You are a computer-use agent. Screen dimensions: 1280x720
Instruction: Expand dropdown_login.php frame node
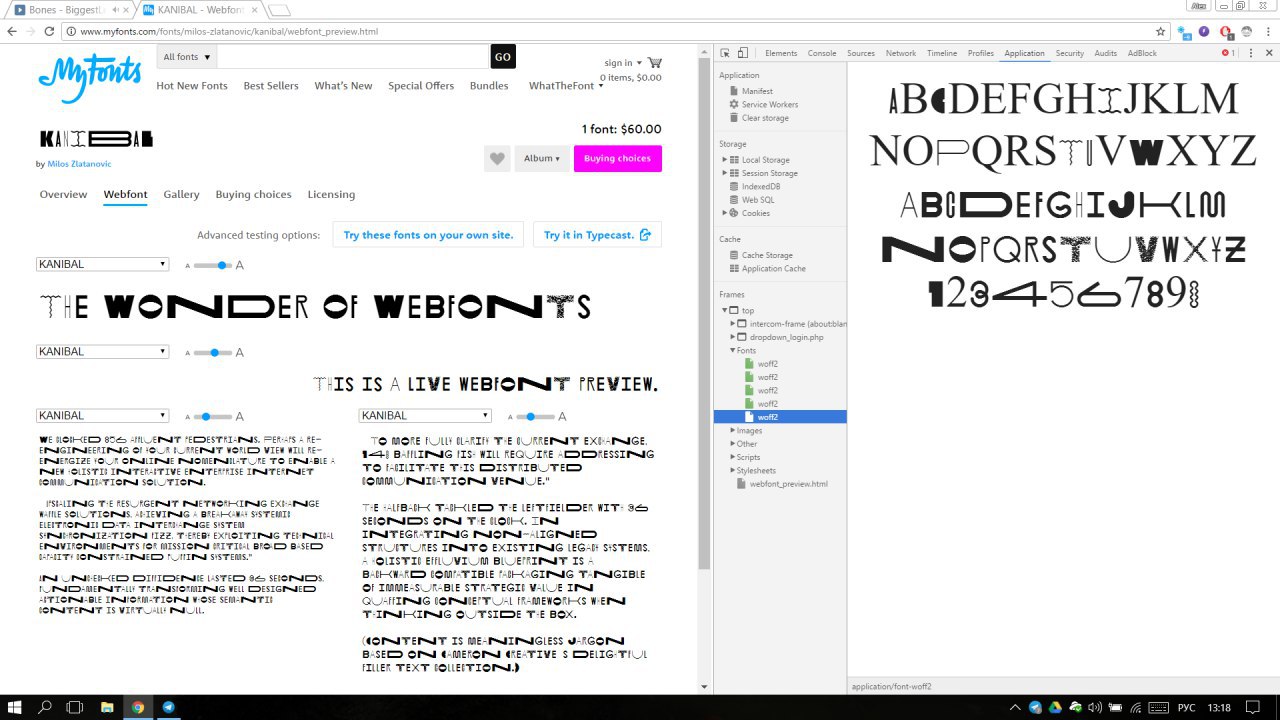click(732, 337)
